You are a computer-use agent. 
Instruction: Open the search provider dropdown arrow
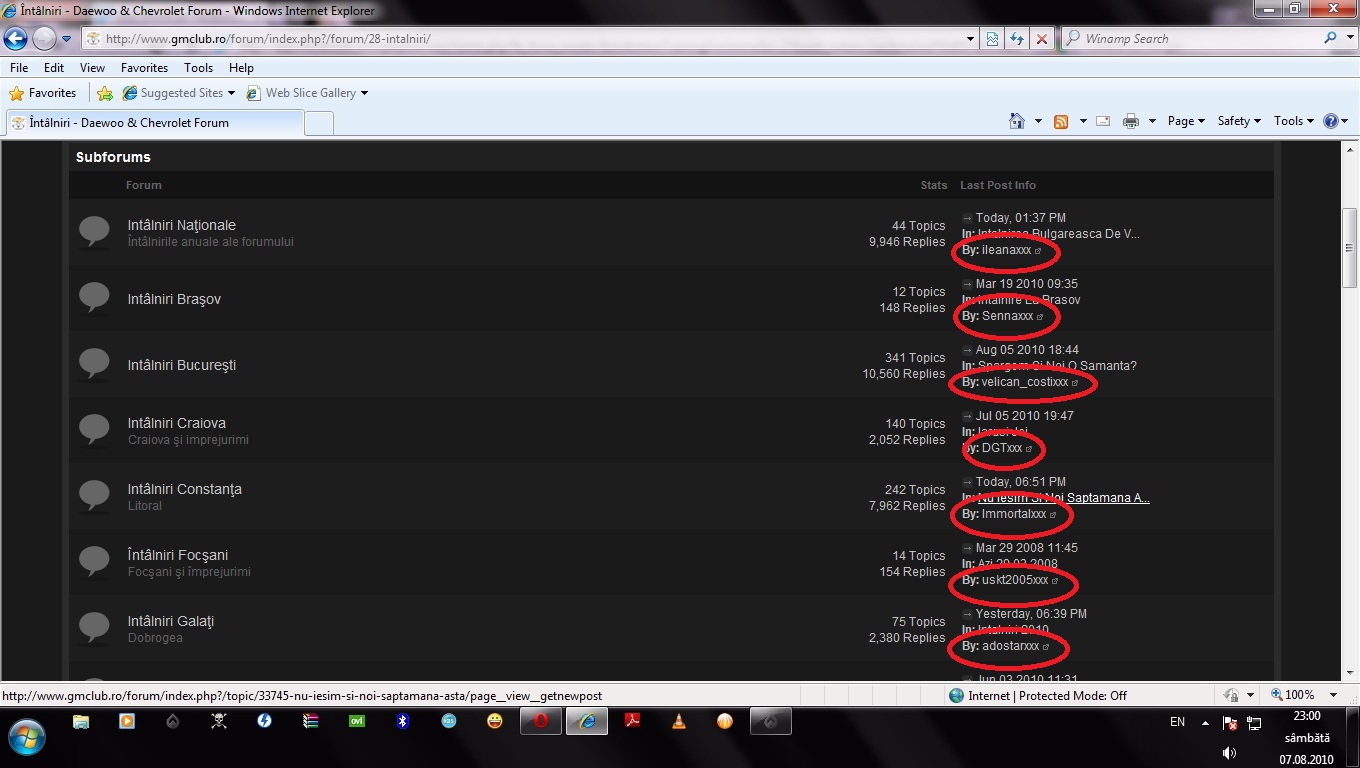1348,39
